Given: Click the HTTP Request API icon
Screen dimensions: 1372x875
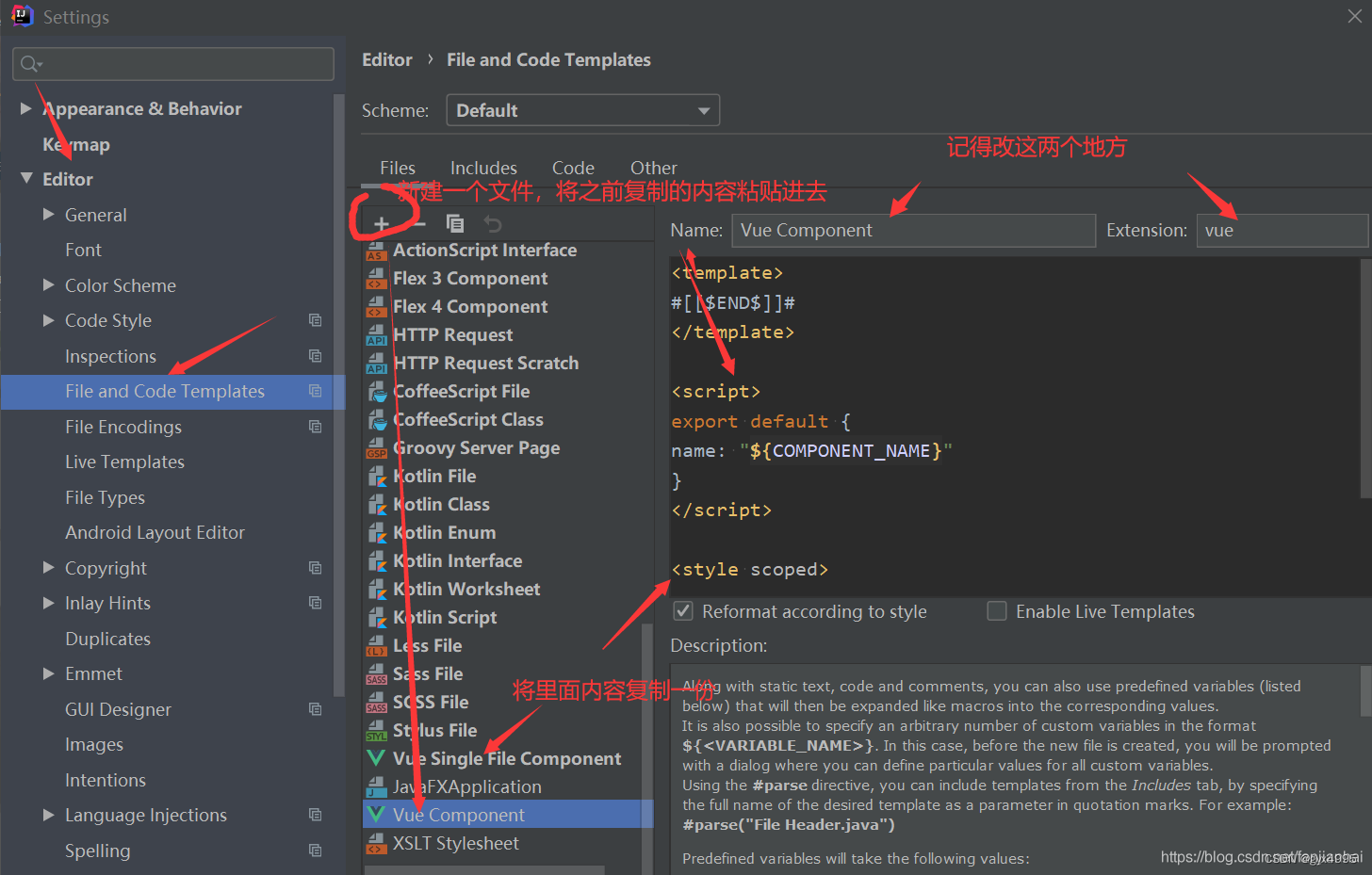Looking at the screenshot, I should click(x=377, y=334).
